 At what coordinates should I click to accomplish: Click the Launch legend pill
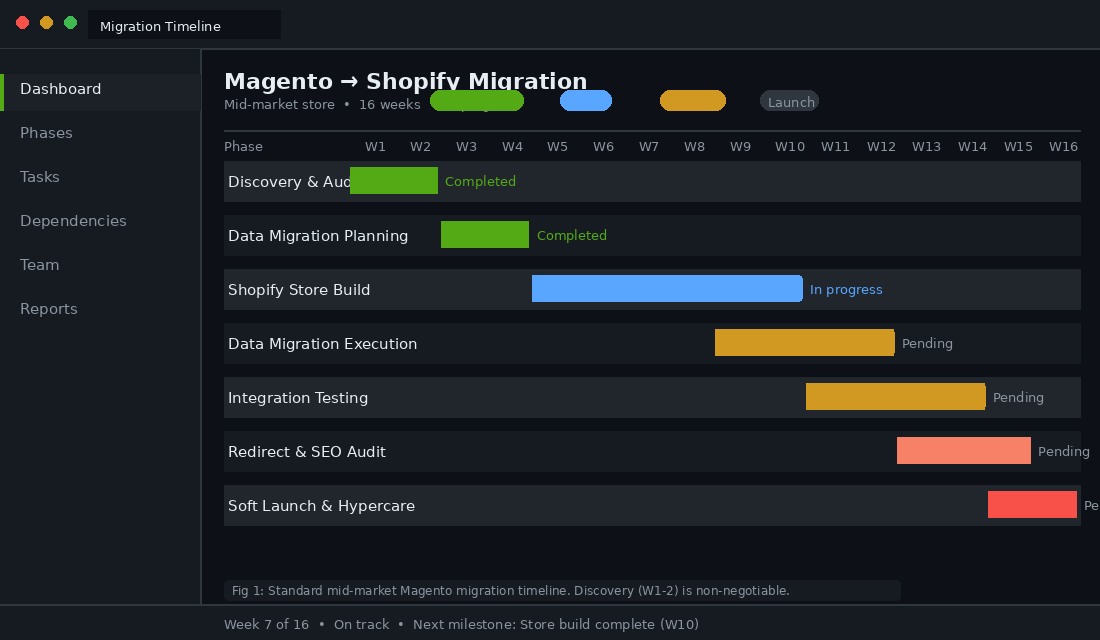790,102
